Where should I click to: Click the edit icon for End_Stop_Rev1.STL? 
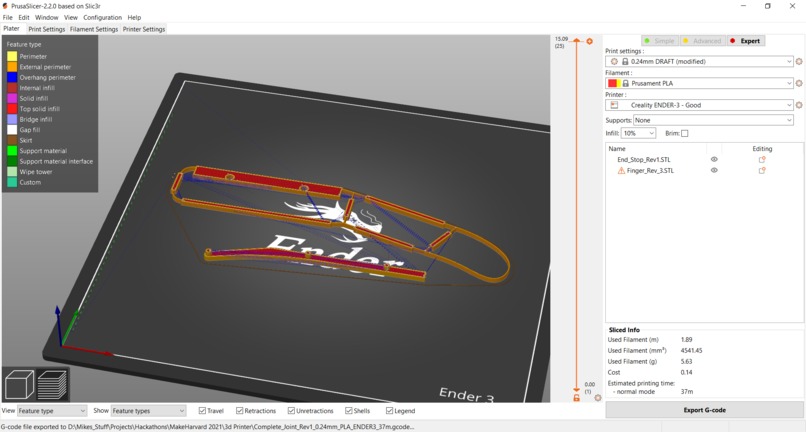(762, 159)
